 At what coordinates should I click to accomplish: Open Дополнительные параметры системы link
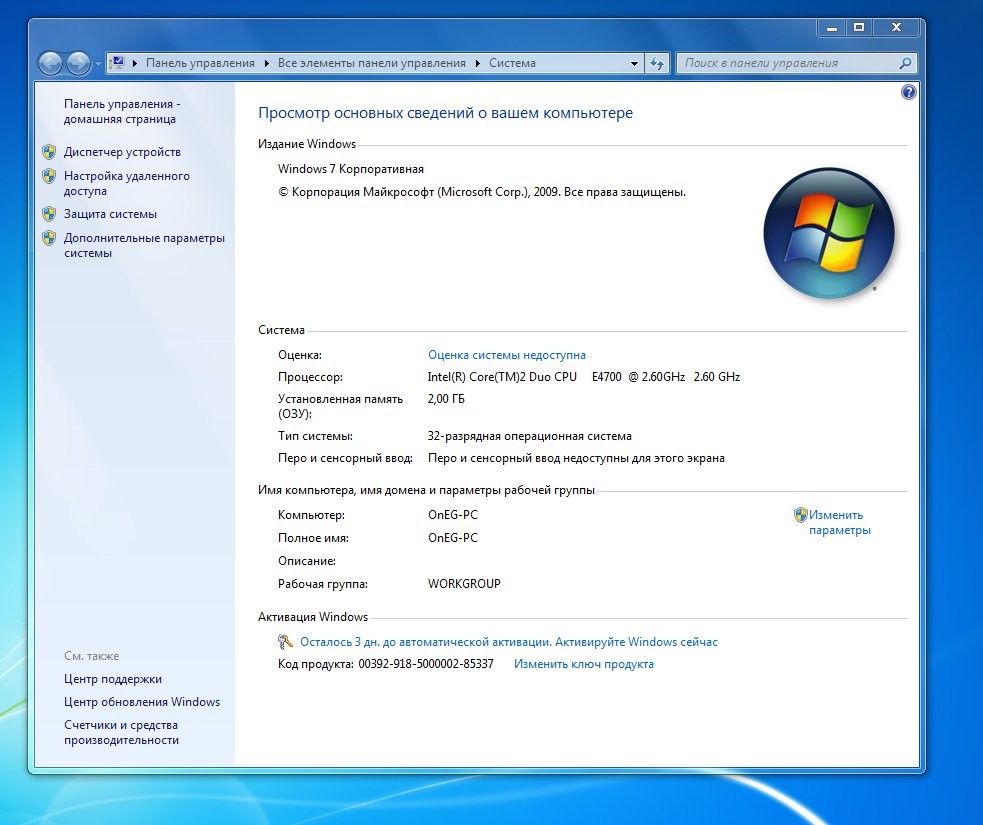coord(144,246)
